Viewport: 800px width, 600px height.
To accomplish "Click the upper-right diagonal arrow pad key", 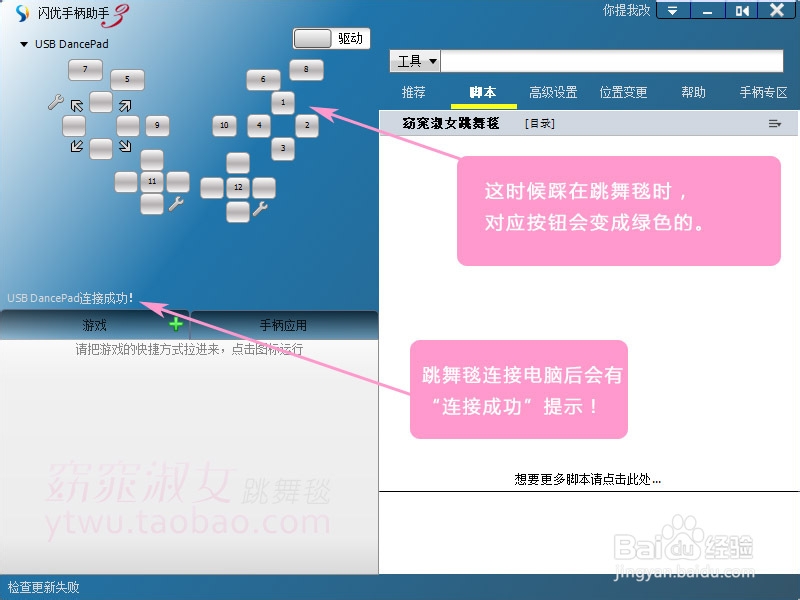I will pos(124,105).
